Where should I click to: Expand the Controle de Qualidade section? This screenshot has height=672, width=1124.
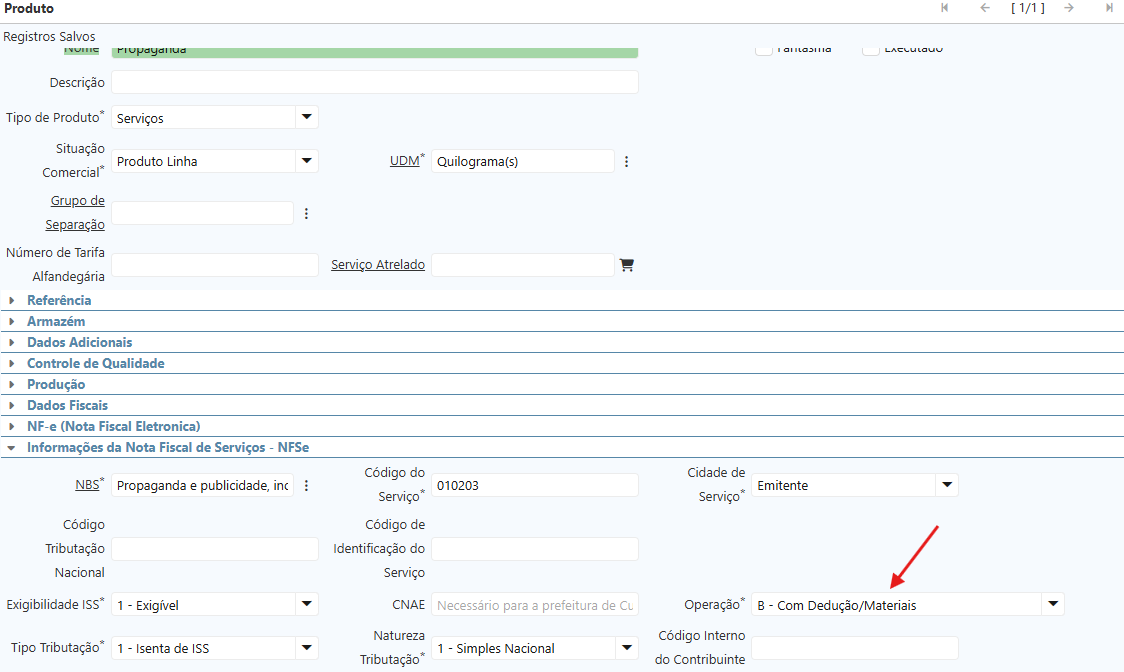point(95,363)
